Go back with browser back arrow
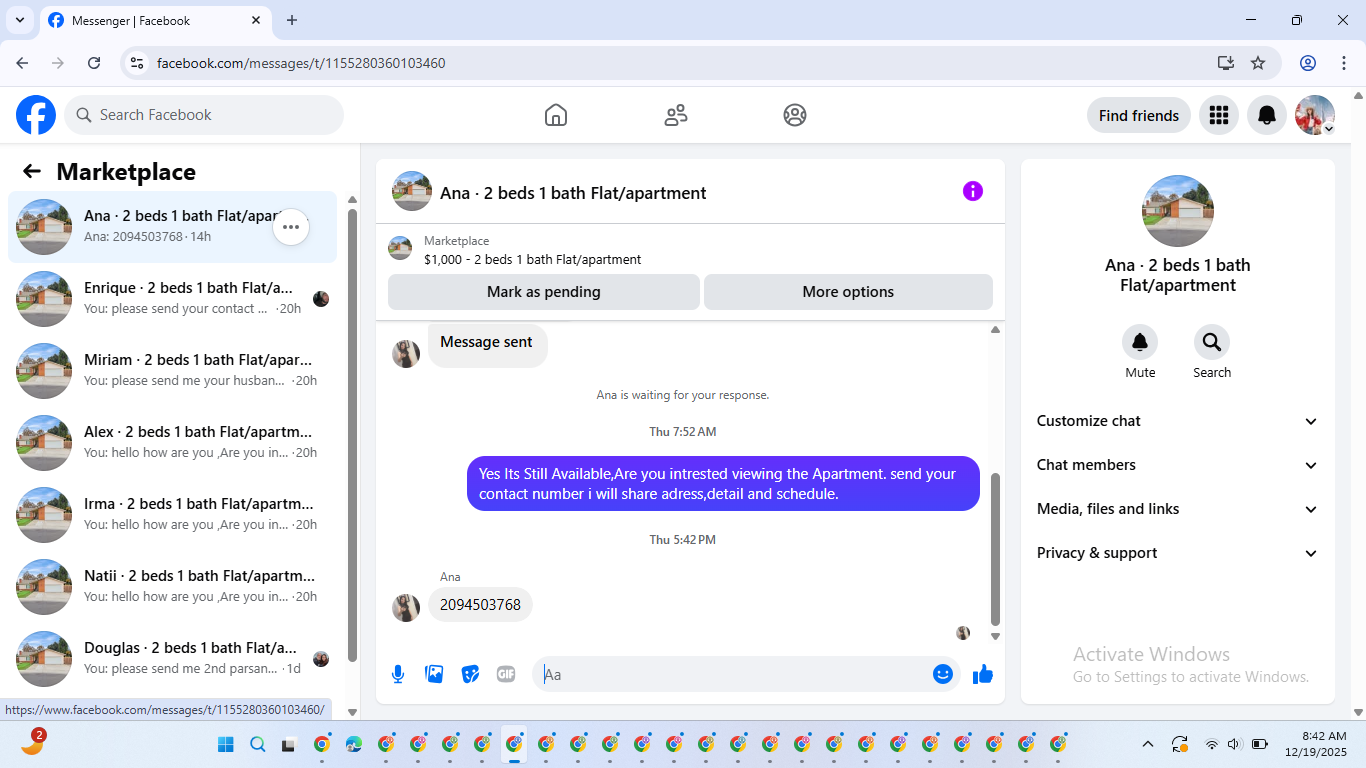The width and height of the screenshot is (1366, 768). coord(22,63)
